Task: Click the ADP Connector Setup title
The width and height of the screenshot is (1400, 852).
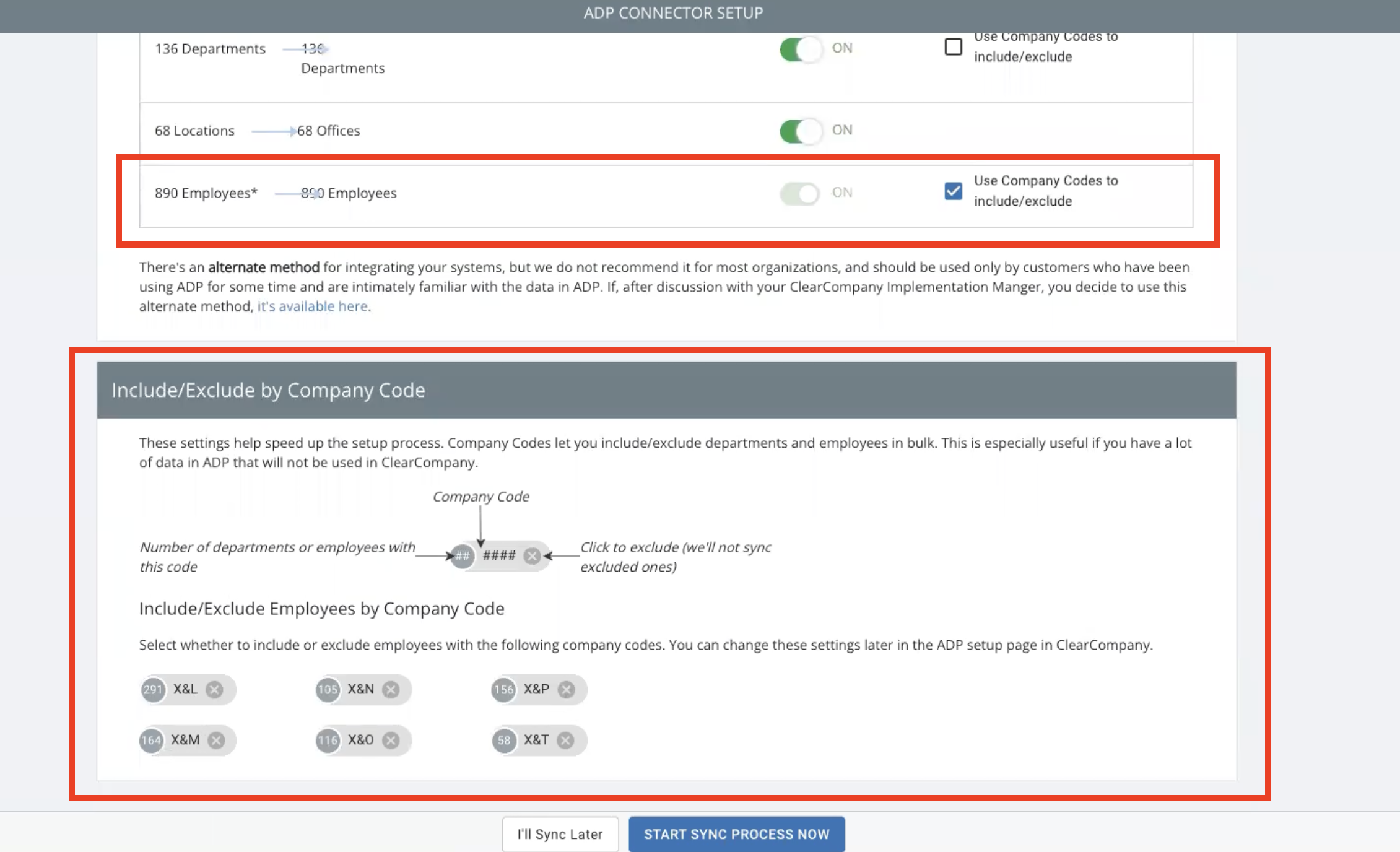Action: (673, 13)
